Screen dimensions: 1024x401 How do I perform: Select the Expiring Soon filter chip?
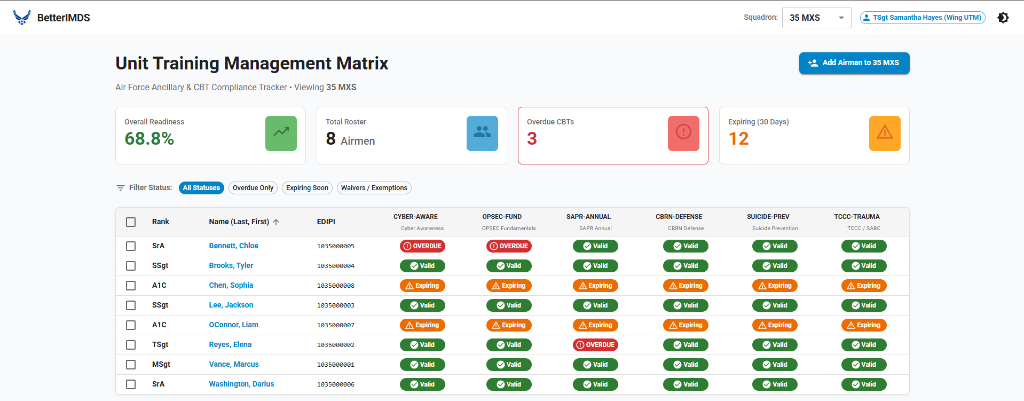307,188
